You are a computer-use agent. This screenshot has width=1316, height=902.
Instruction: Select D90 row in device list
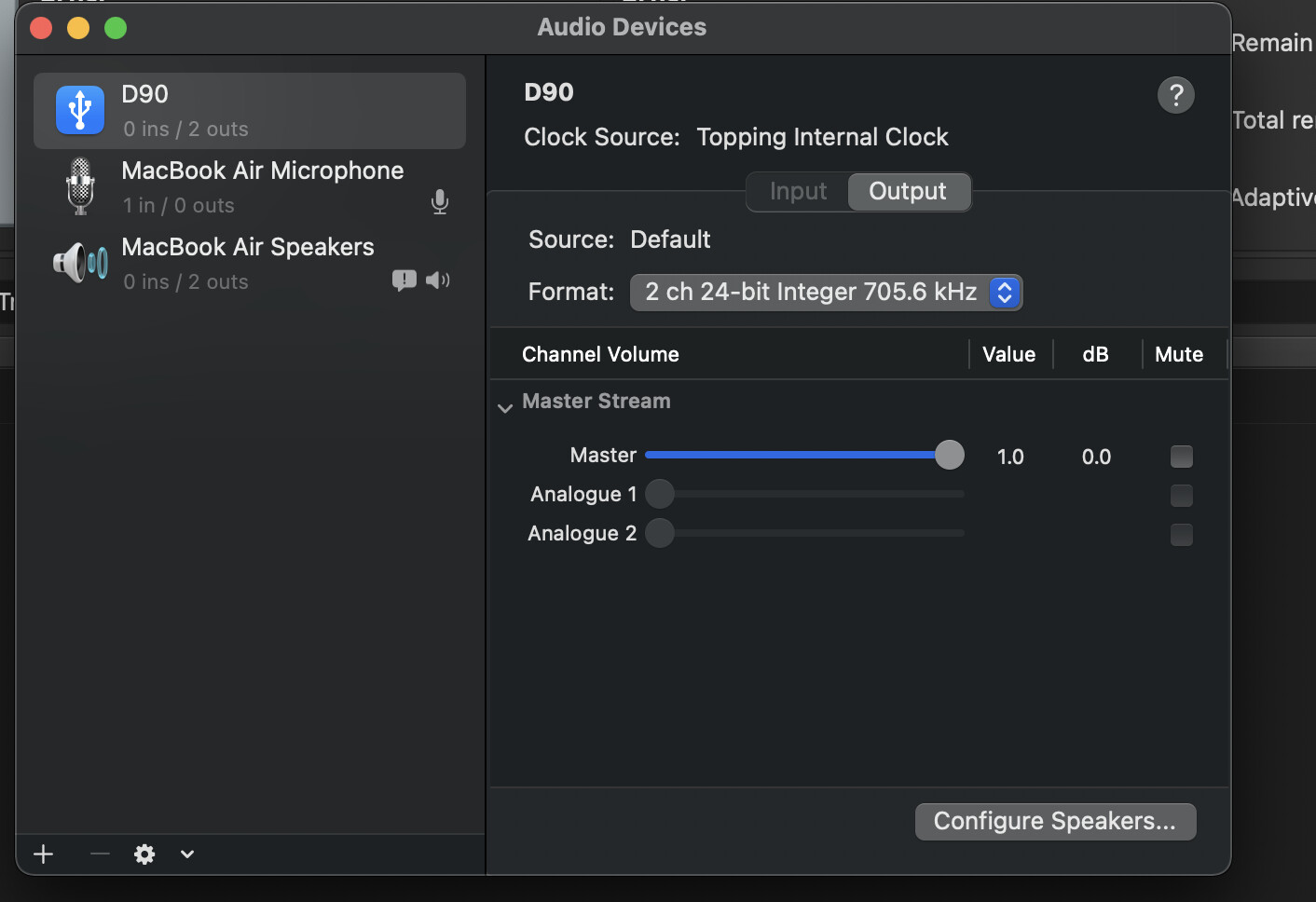250,111
